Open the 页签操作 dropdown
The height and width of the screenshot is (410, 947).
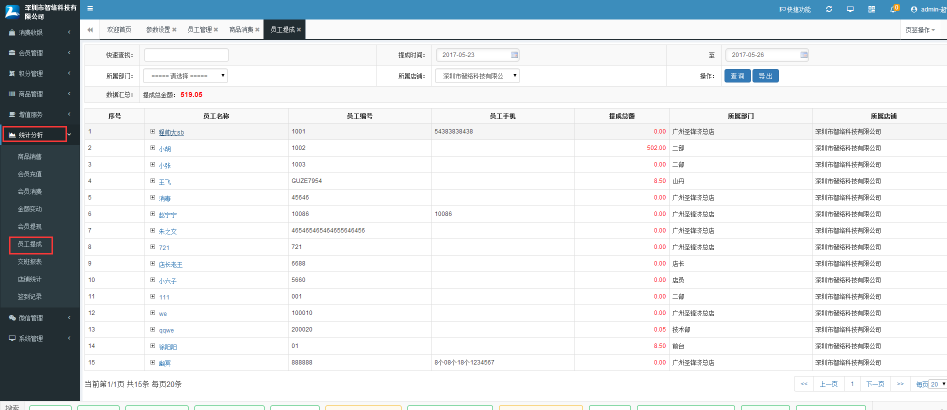tap(919, 30)
